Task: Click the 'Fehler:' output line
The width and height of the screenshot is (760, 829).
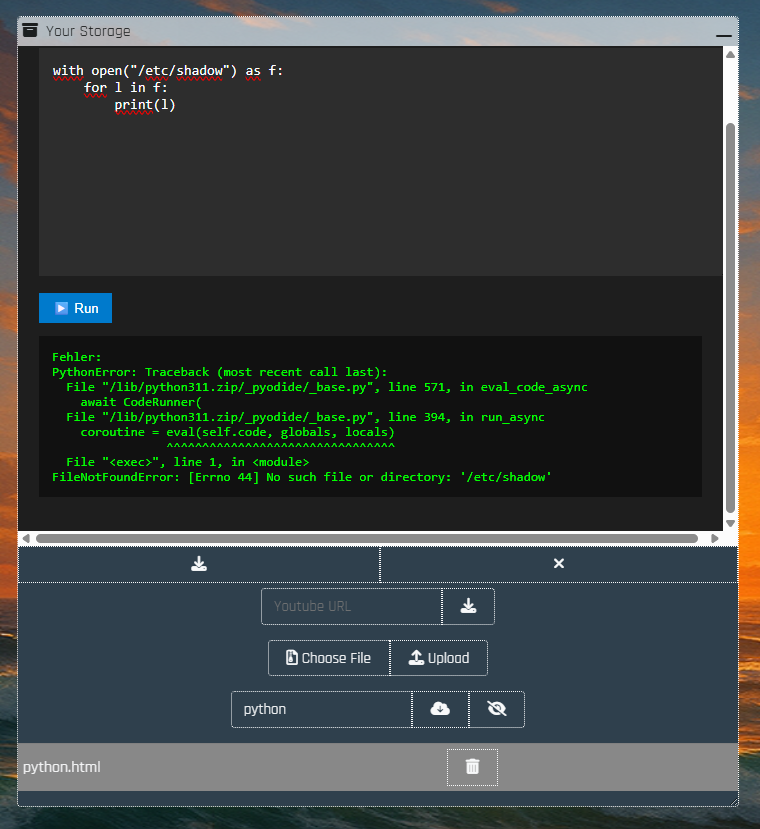Action: tap(77, 357)
